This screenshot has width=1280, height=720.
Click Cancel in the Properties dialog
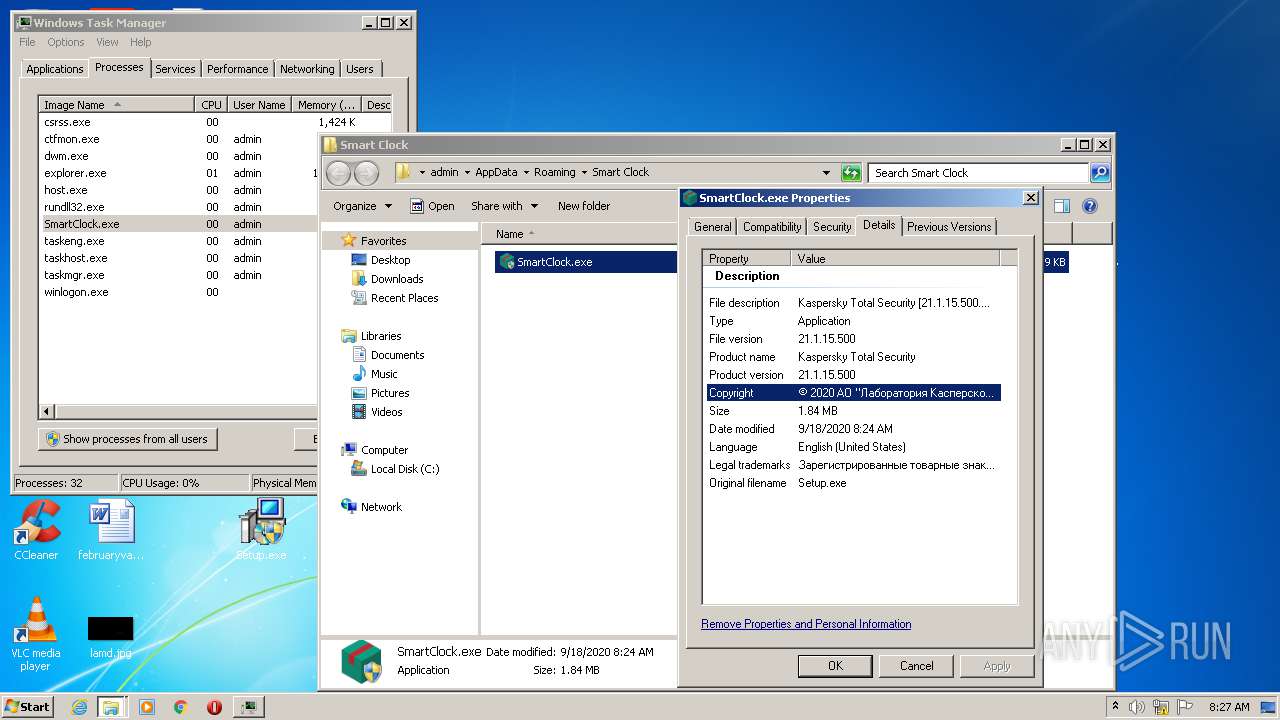(916, 666)
